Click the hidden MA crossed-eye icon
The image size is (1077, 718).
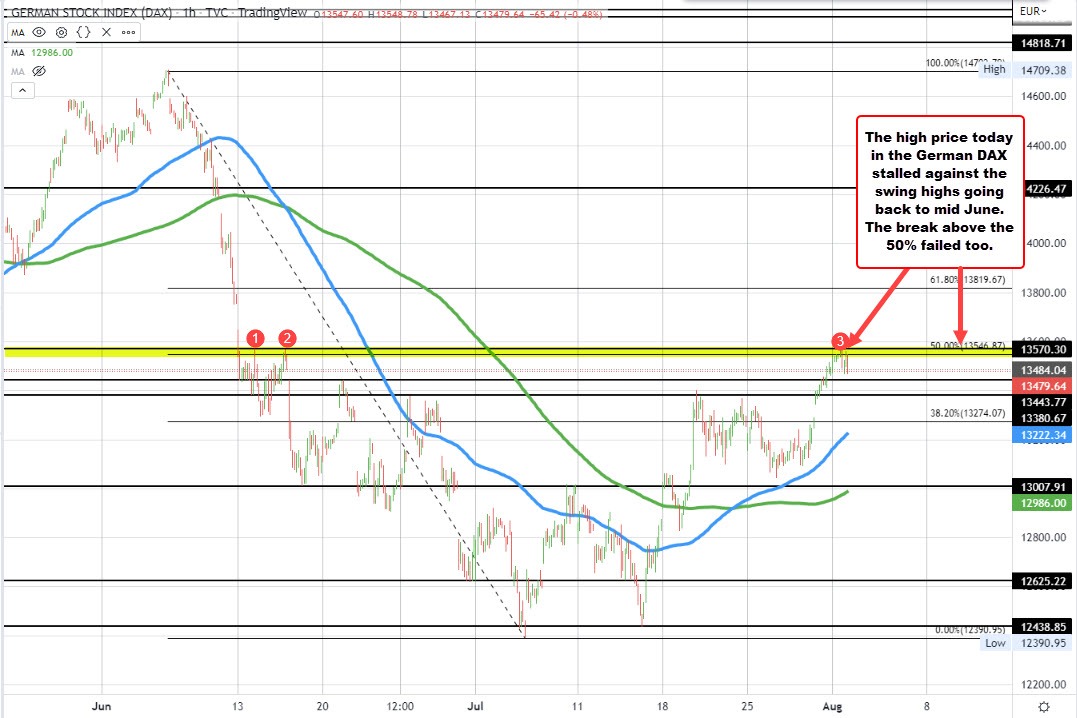(x=38, y=71)
